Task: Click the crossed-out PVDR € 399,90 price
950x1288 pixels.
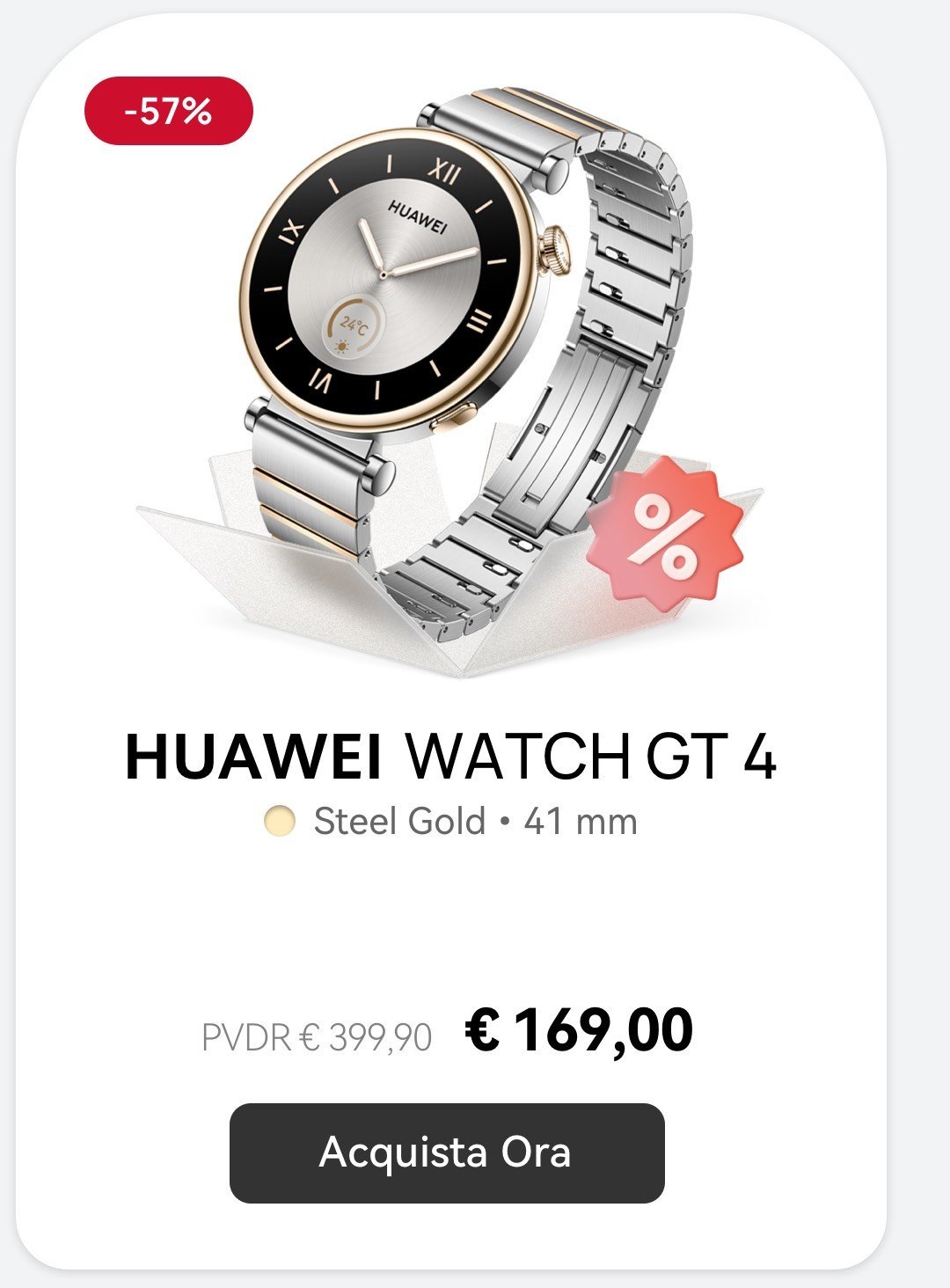Action: (317, 1037)
